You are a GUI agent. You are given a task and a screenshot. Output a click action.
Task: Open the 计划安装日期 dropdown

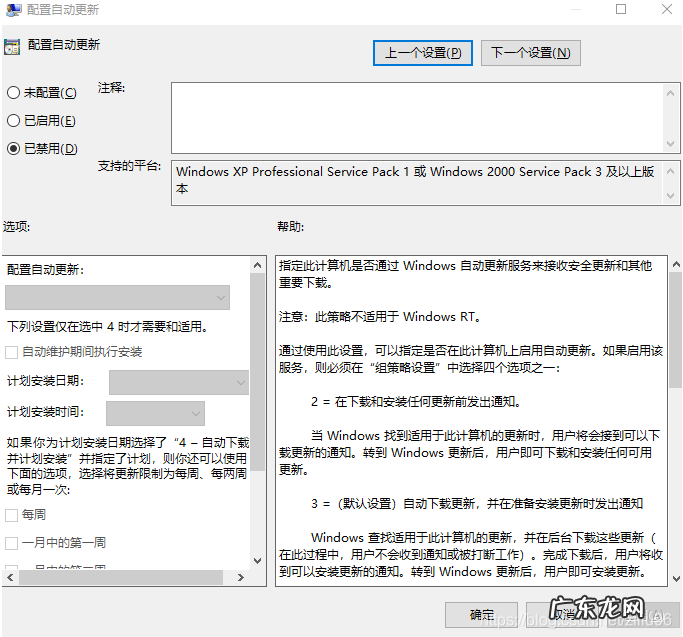click(x=179, y=383)
